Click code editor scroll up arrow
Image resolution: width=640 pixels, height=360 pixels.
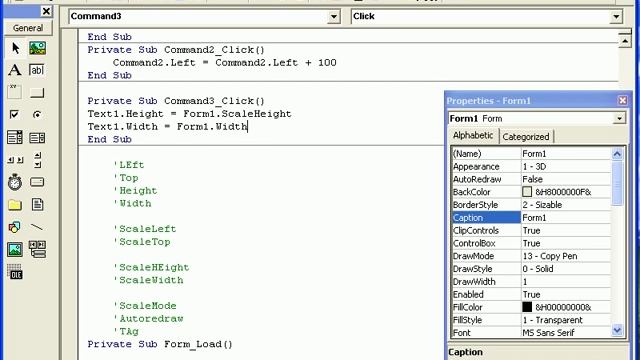625,41
